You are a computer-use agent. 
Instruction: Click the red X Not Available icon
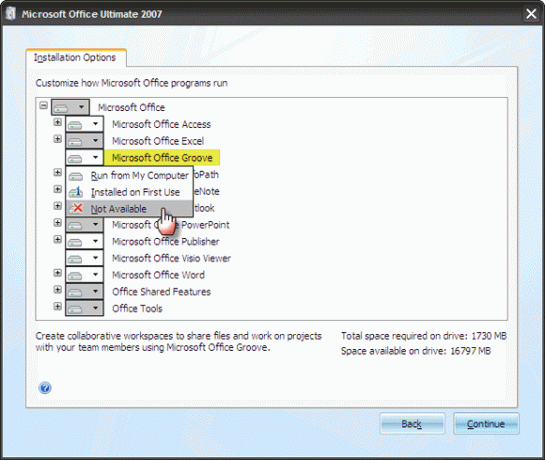click(x=76, y=209)
